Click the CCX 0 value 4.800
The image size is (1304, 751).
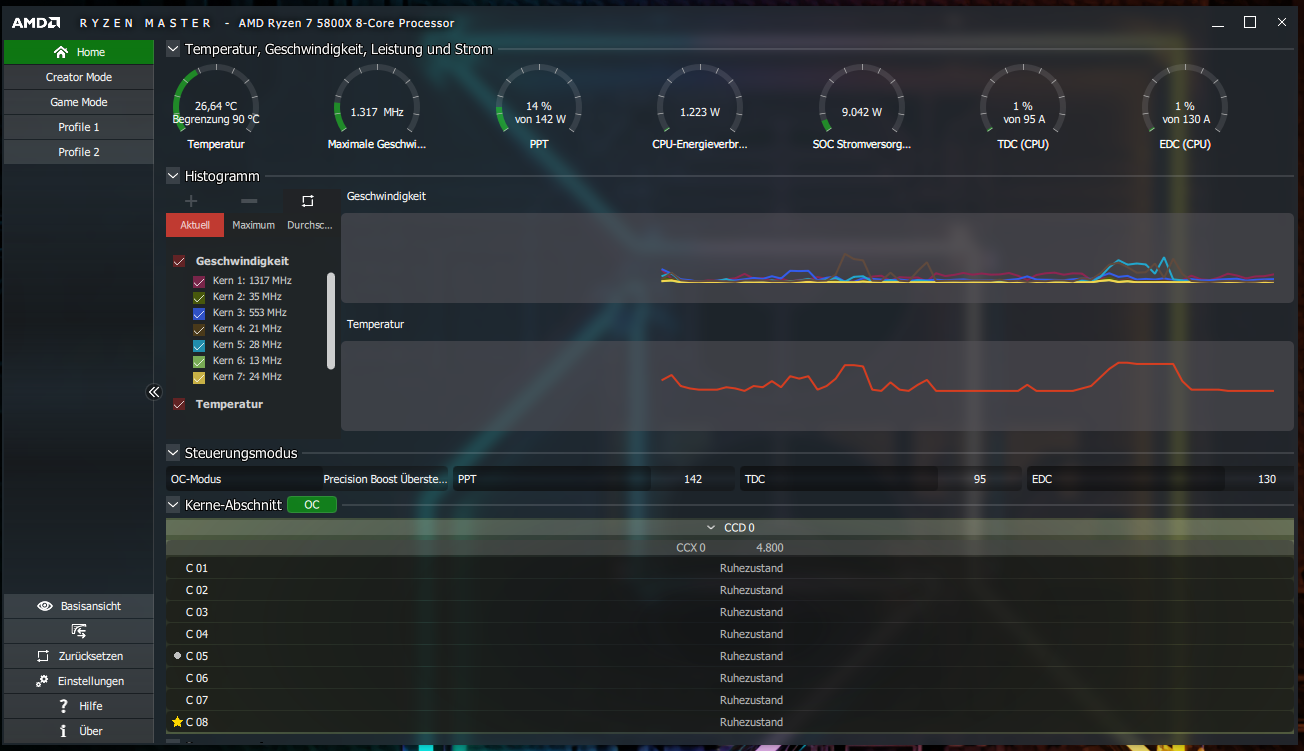(770, 548)
